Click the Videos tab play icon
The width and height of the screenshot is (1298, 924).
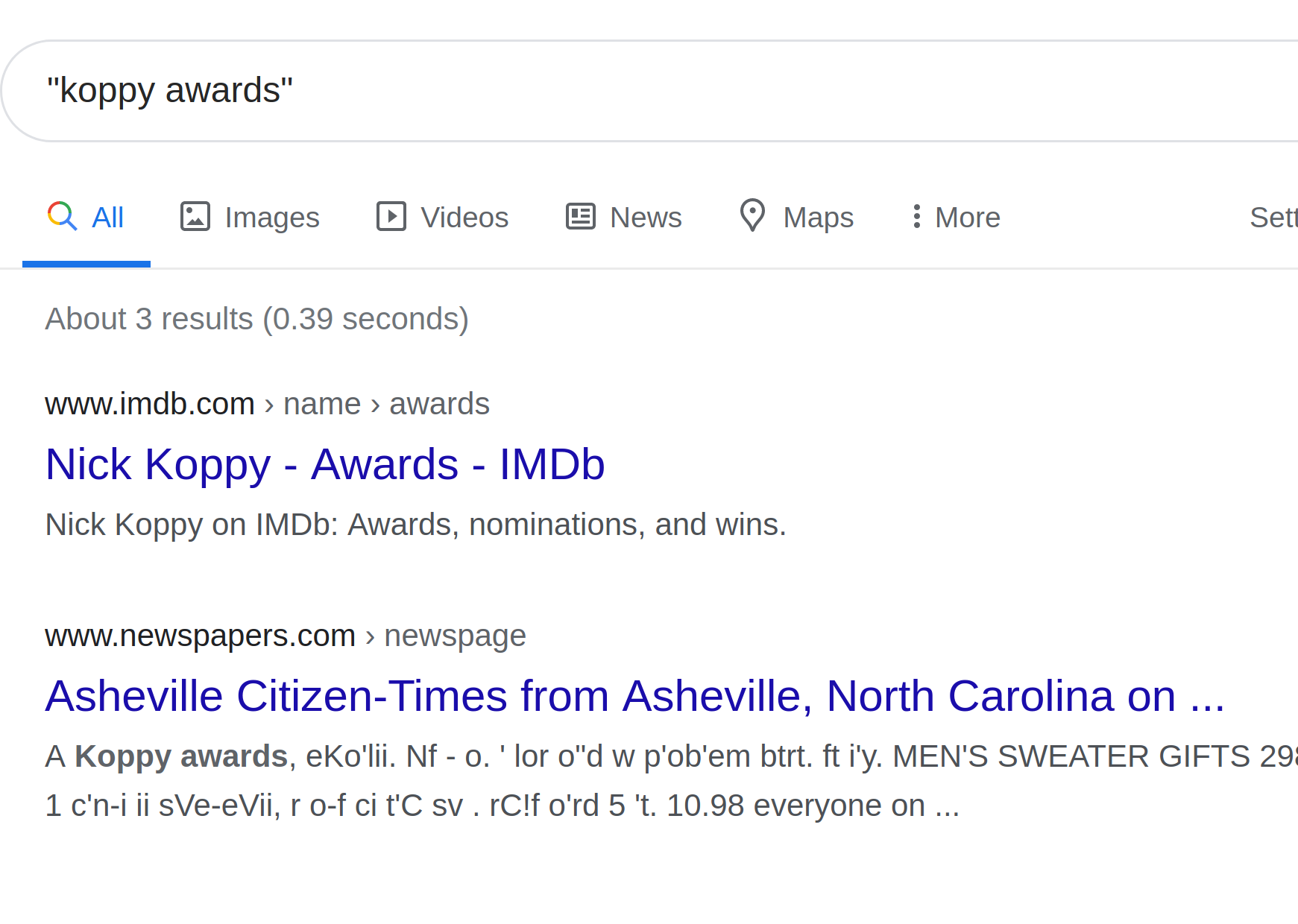[x=391, y=216]
